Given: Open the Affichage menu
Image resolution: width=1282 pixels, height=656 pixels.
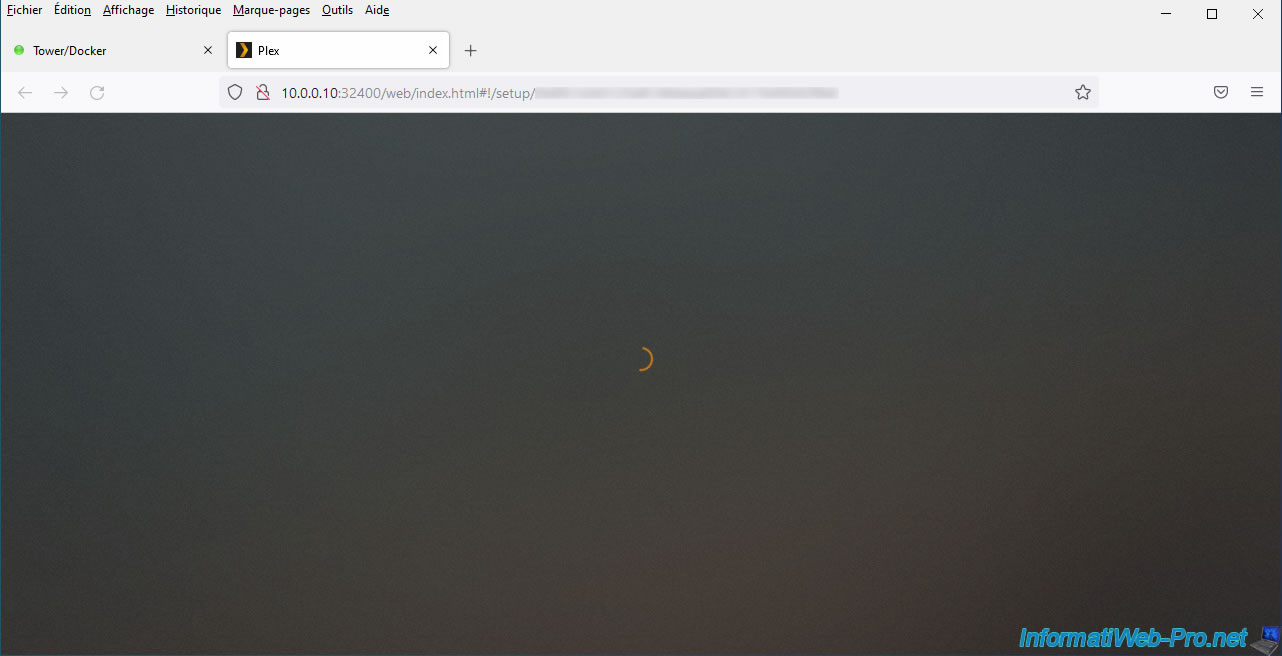Looking at the screenshot, I should [x=128, y=10].
